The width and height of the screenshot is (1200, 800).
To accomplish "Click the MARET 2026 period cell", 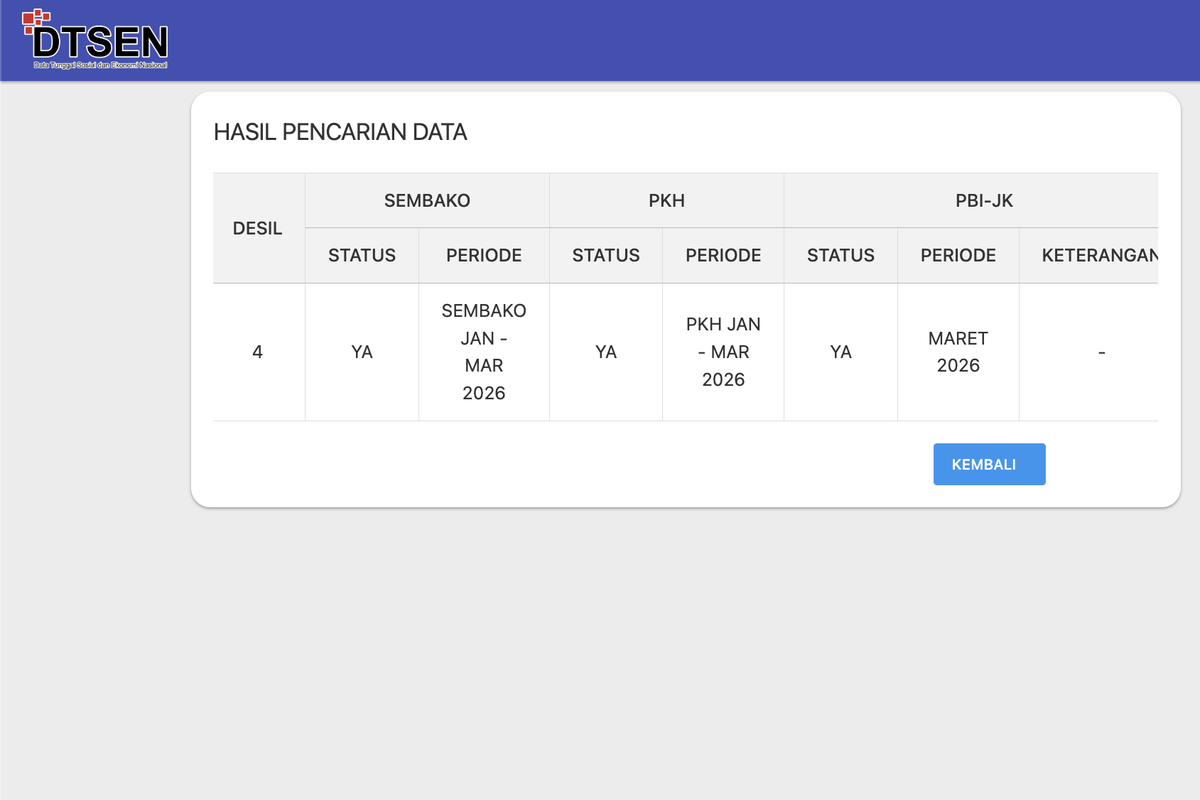I will (x=958, y=352).
